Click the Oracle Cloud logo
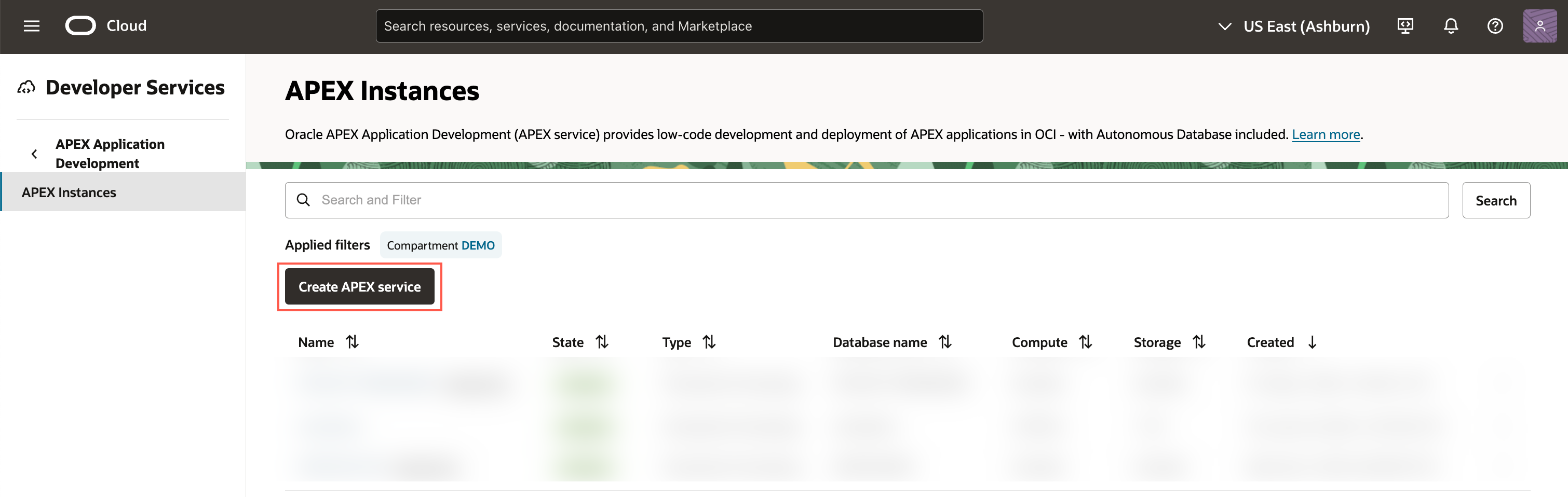The width and height of the screenshot is (1568, 497). point(81,26)
